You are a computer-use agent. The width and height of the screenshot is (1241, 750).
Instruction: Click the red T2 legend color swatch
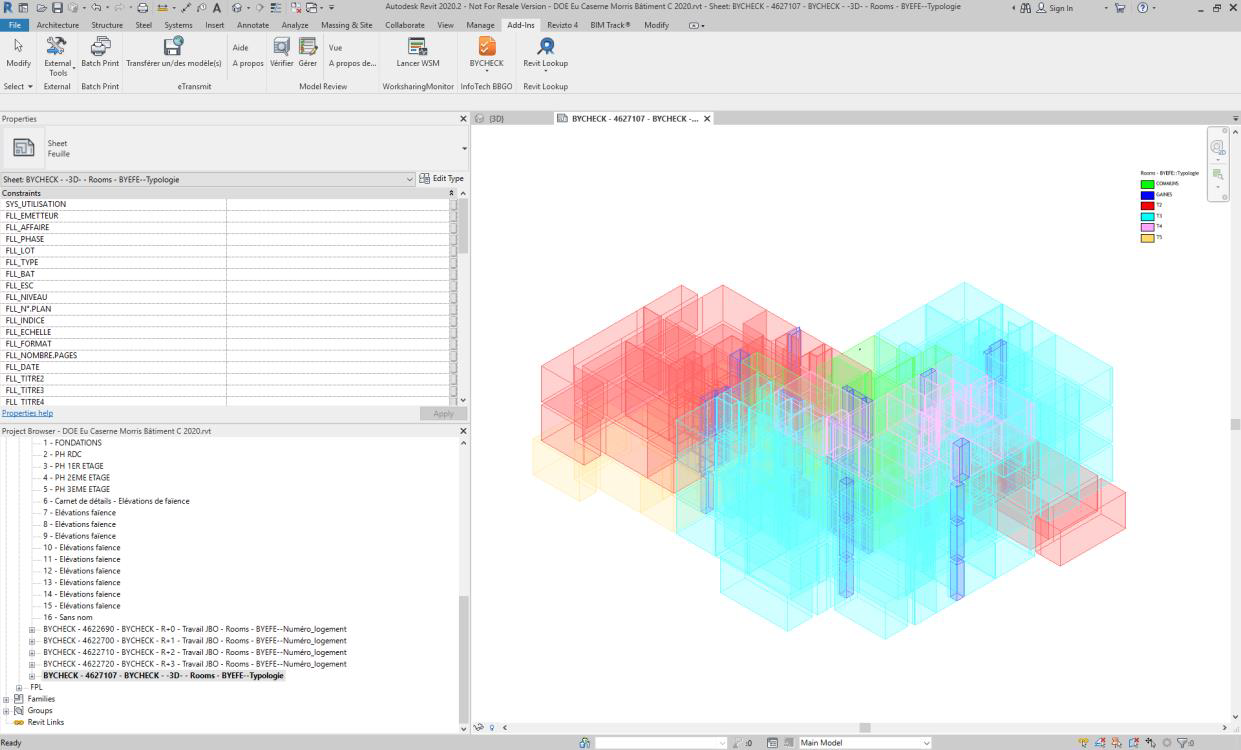click(x=1147, y=205)
